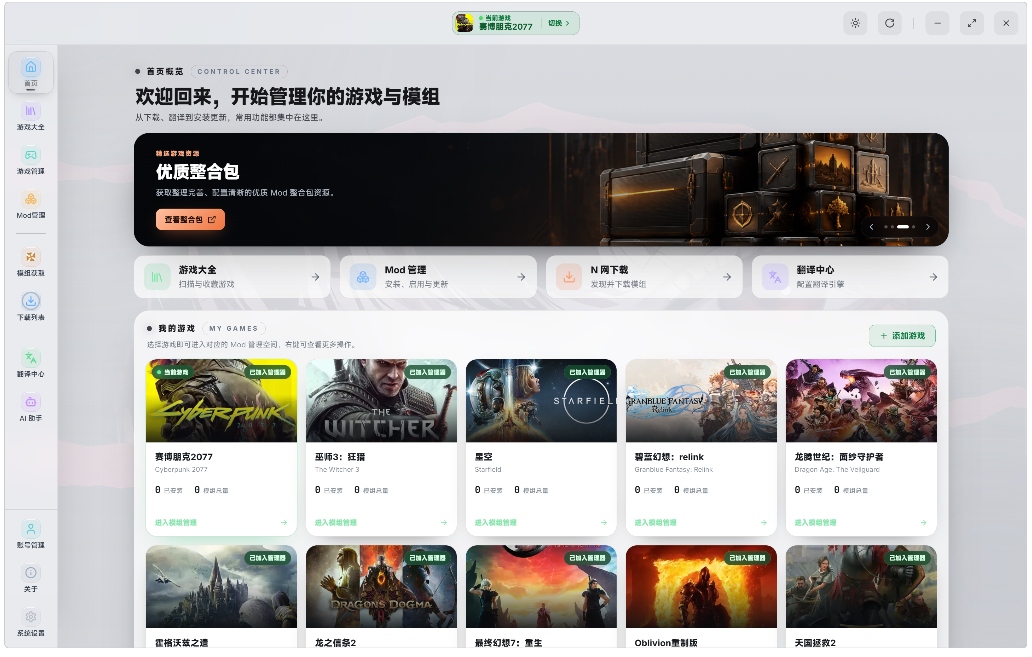Select the 霍格沃兹之遗 castle cover thumbnail

click(221, 587)
